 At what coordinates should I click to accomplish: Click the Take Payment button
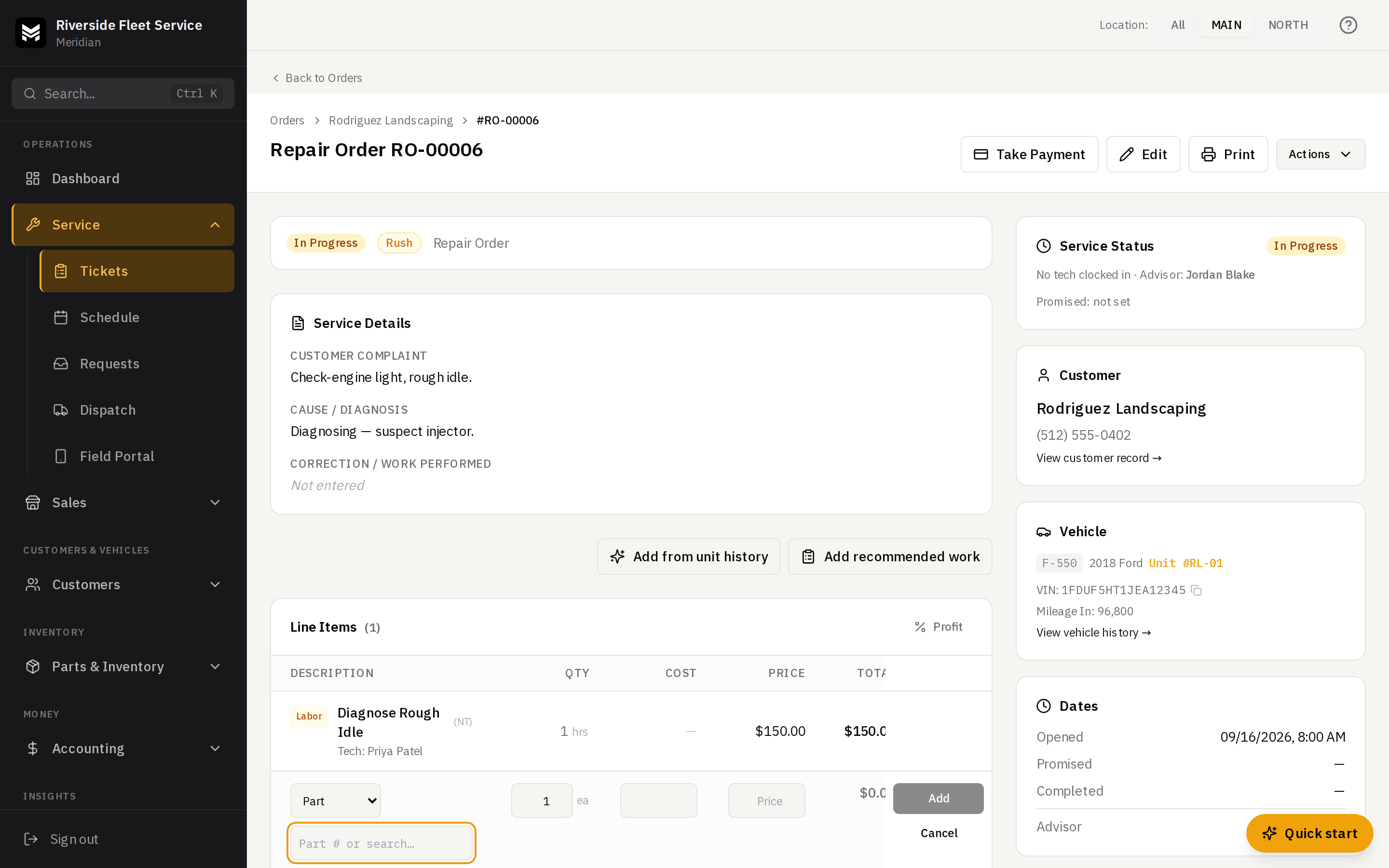pos(1029,154)
